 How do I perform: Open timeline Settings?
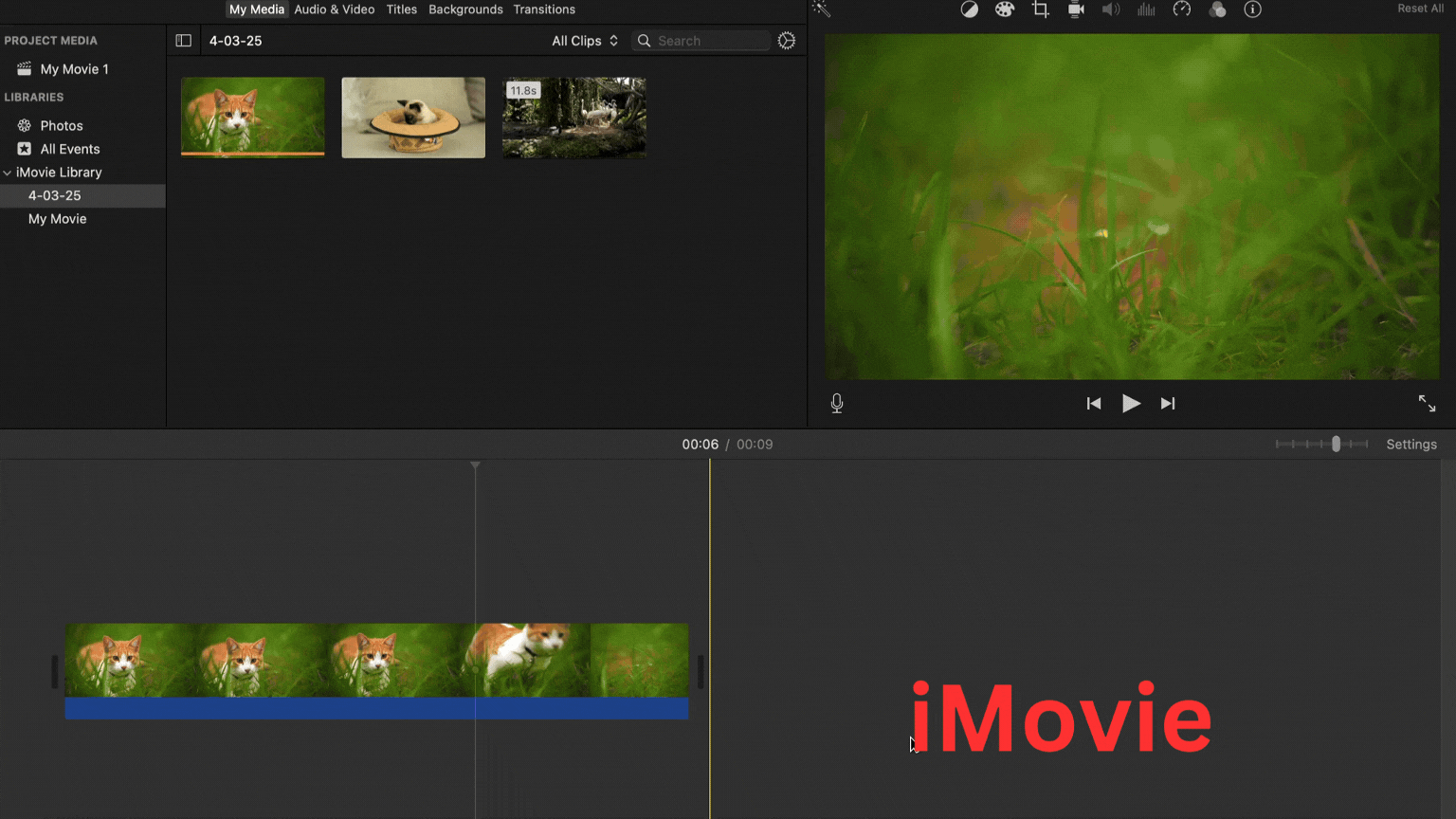coord(1411,445)
